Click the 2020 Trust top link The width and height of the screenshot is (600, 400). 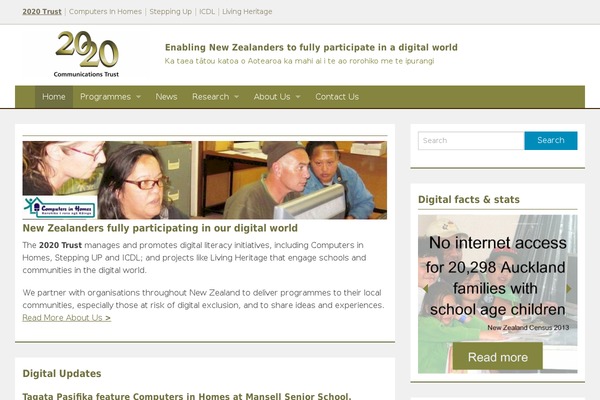pos(42,11)
